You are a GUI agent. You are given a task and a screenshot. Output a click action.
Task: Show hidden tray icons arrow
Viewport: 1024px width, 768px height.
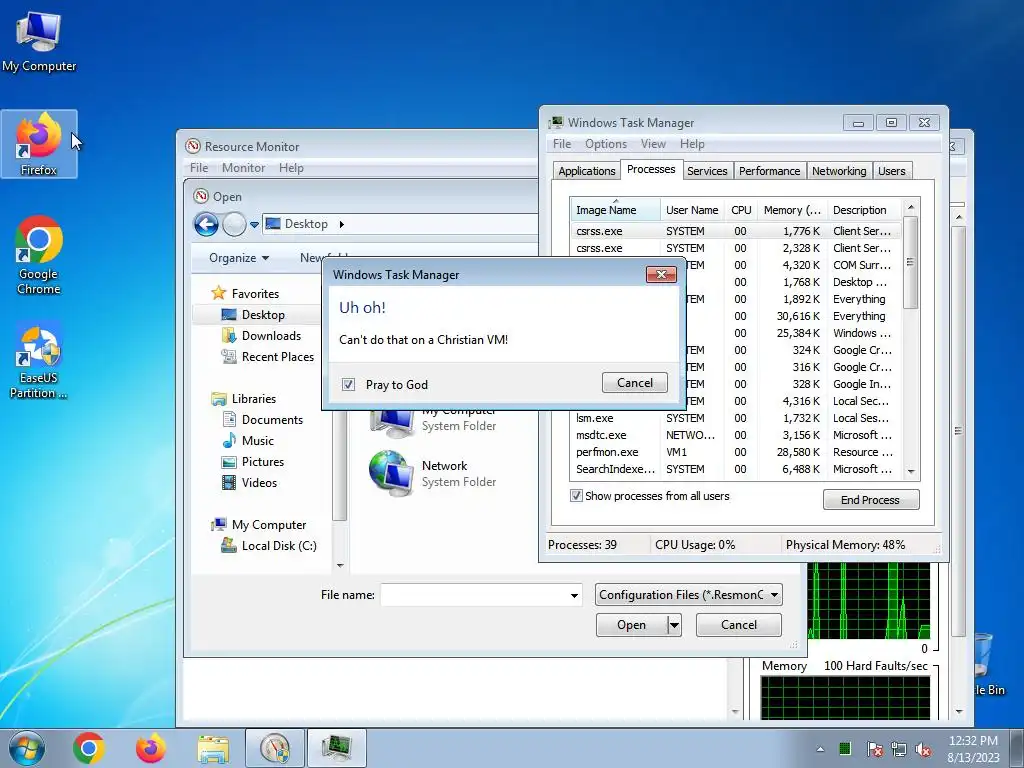point(820,749)
